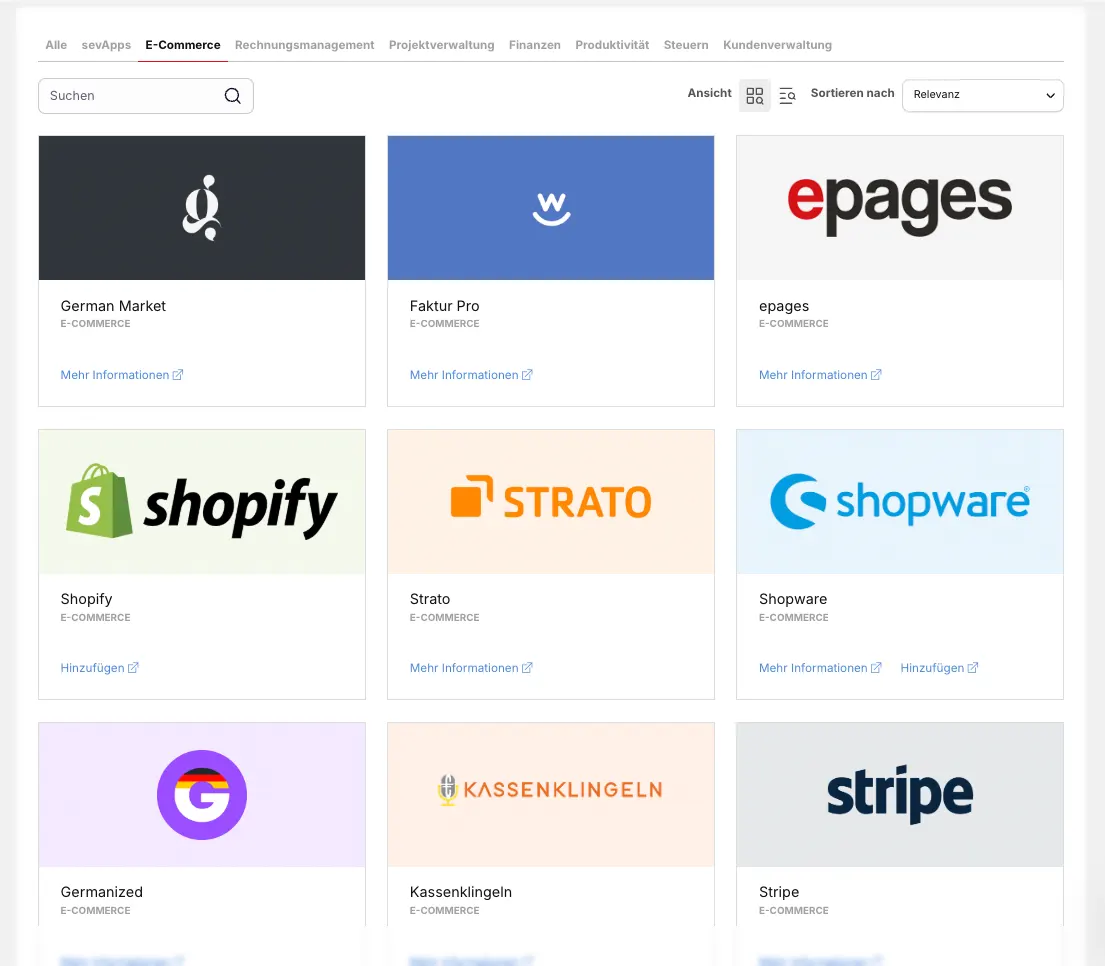Image resolution: width=1105 pixels, height=966 pixels.
Task: Click the German Market logo banner
Action: [x=202, y=208]
